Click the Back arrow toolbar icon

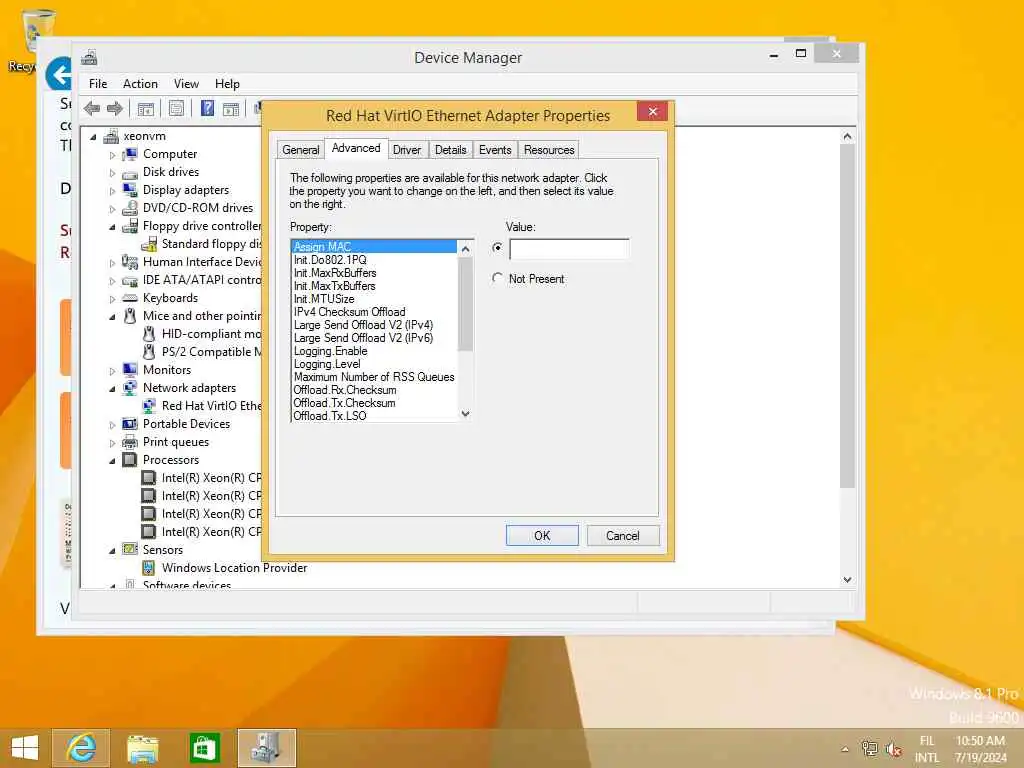pyautogui.click(x=92, y=108)
